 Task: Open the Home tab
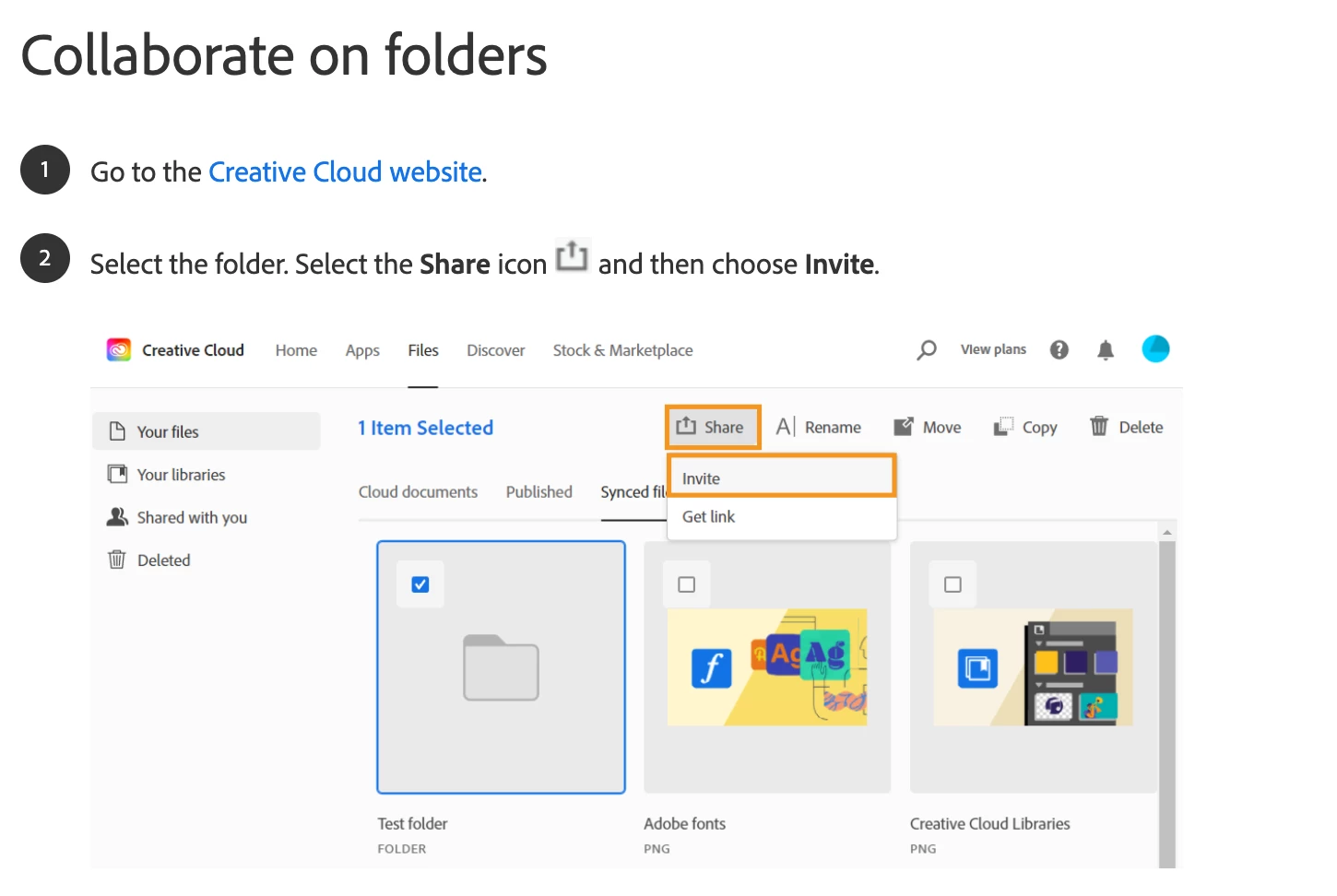pos(296,350)
